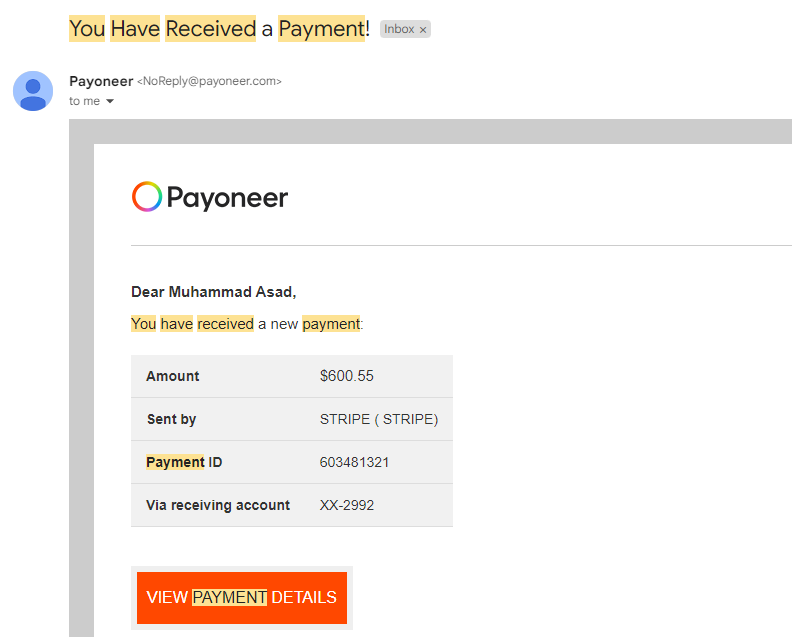Click the "Dear Muhammad Asad" greeting
The image size is (792, 637).
(214, 292)
